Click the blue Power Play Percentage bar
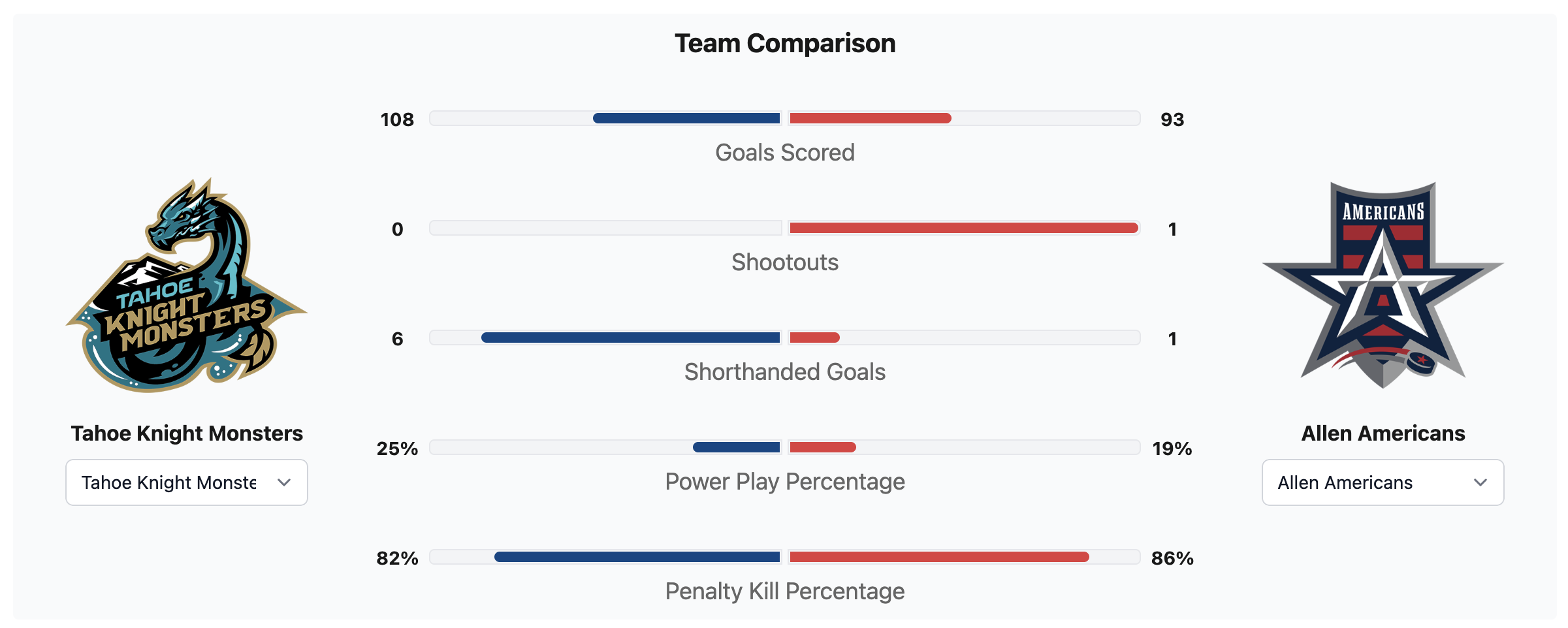 (736, 447)
